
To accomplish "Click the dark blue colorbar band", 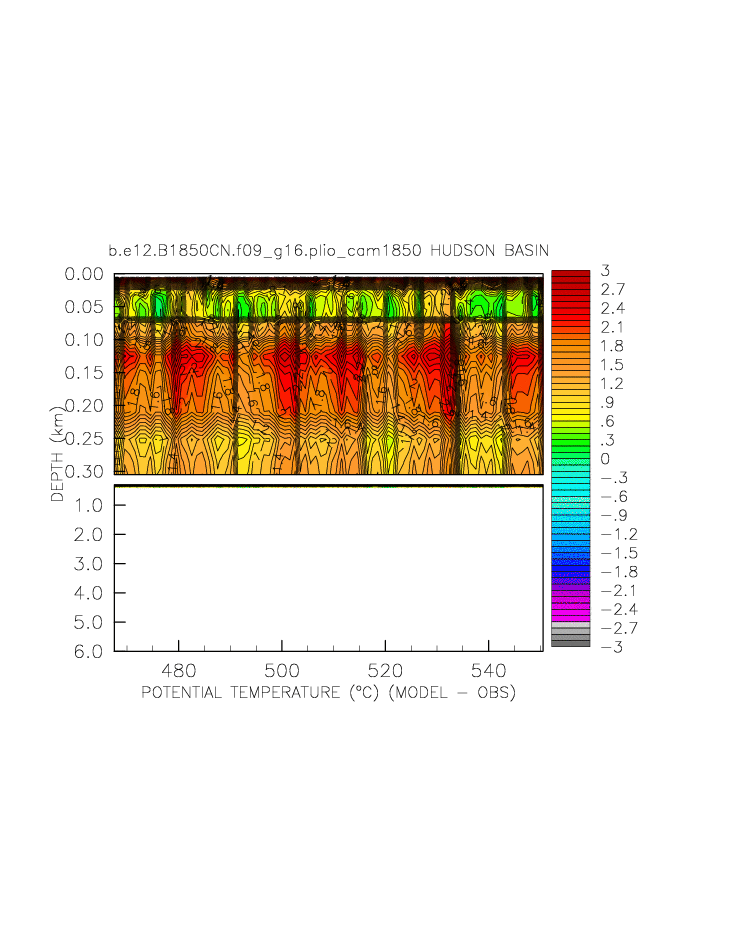I will coord(570,565).
